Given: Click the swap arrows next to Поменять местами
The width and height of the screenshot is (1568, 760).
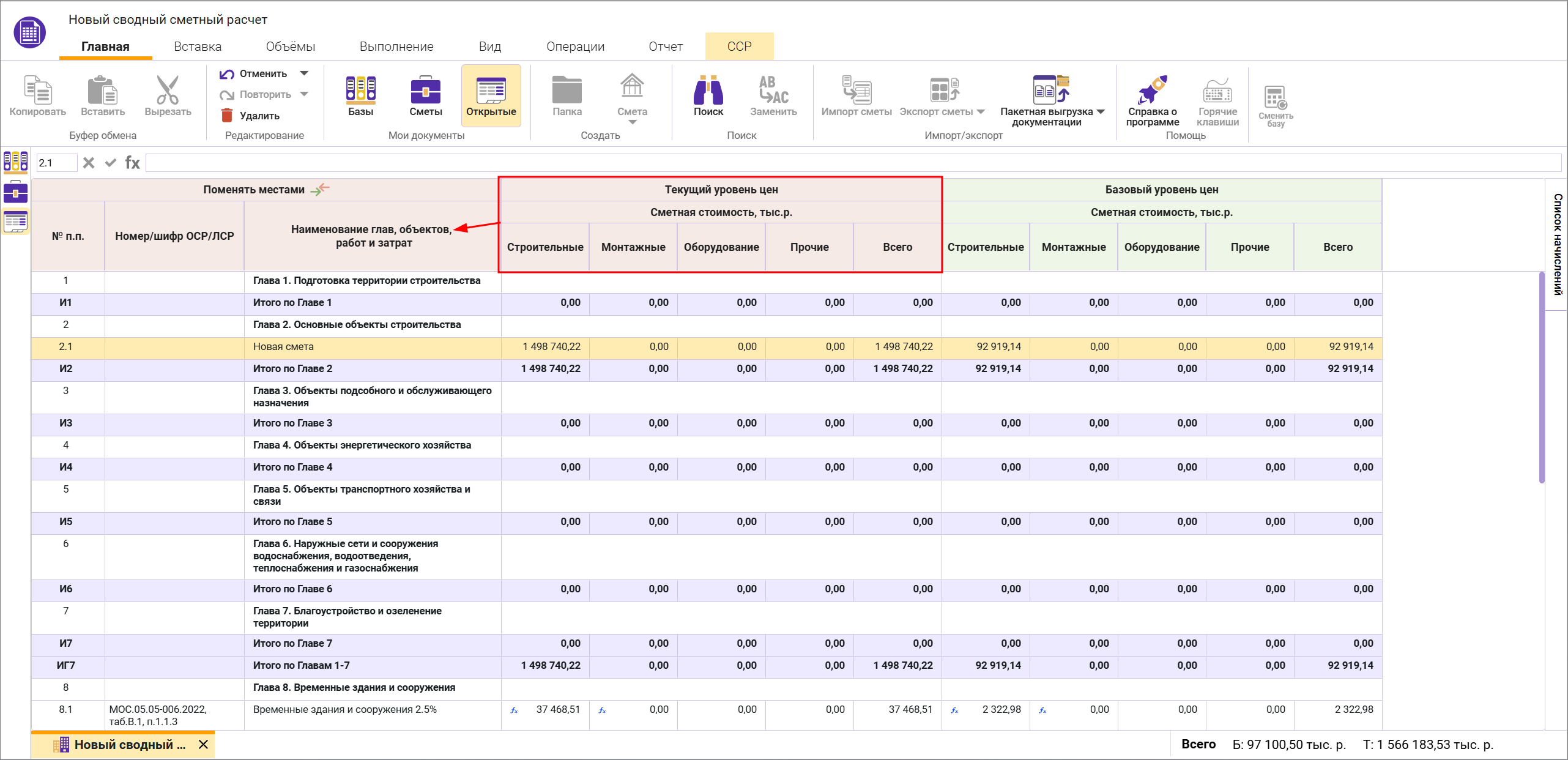Looking at the screenshot, I should 320,190.
